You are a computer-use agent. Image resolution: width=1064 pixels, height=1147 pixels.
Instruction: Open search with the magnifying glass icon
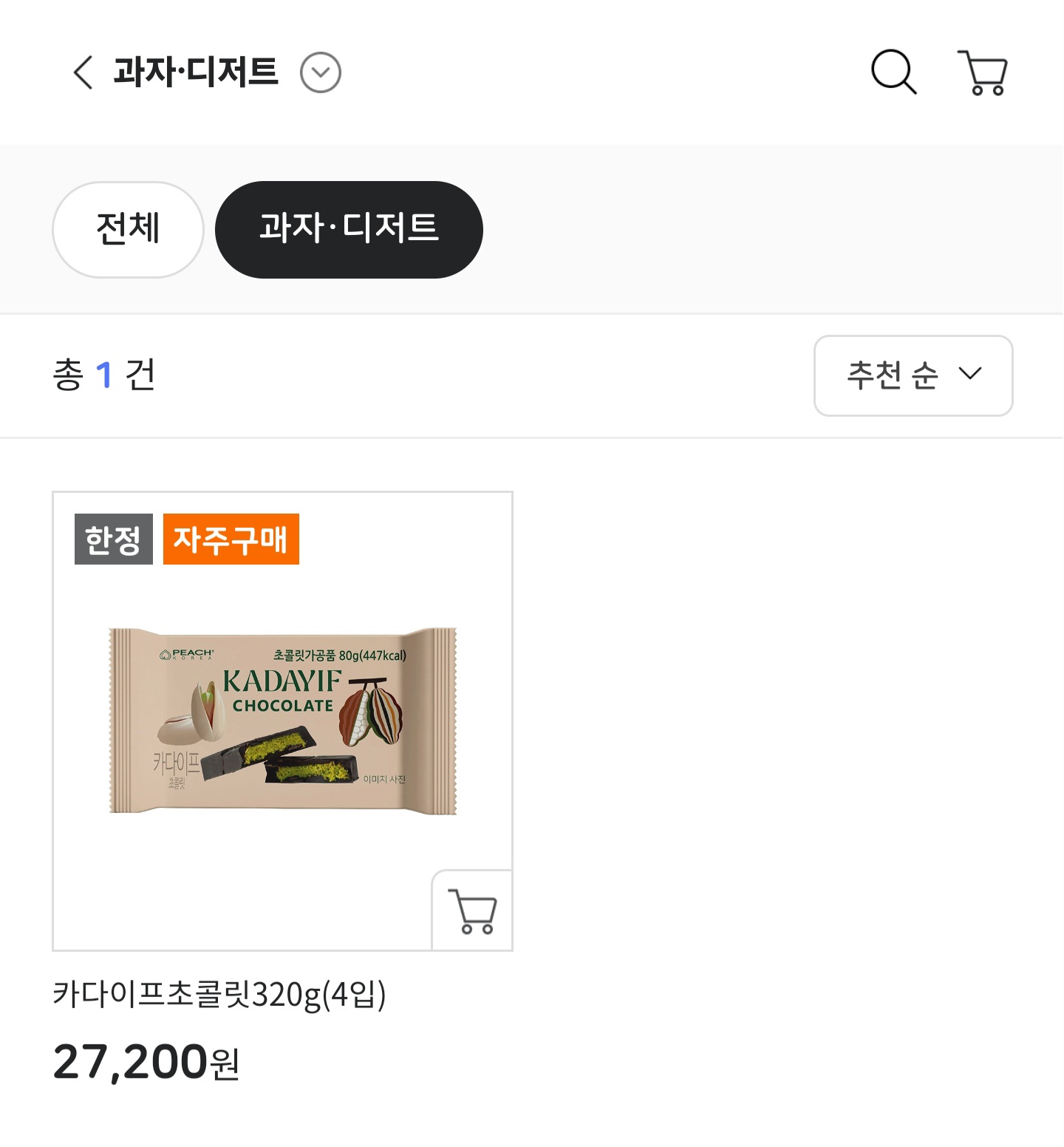894,72
